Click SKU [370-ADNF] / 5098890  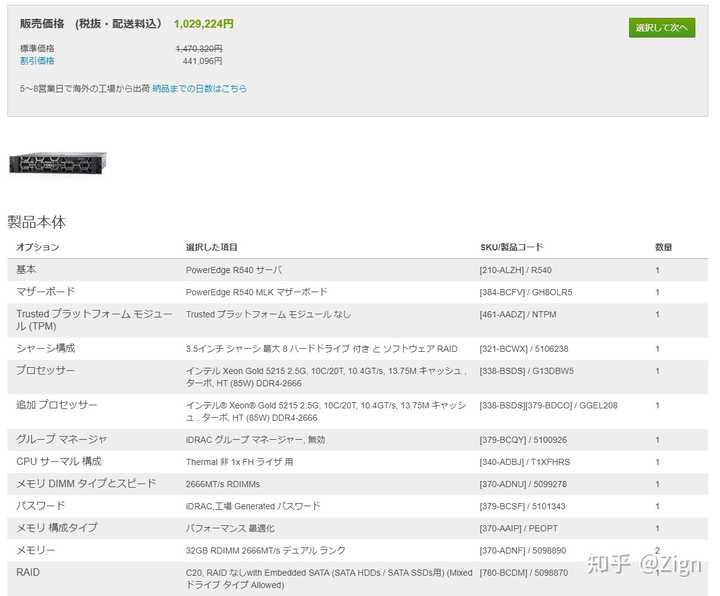523,551
